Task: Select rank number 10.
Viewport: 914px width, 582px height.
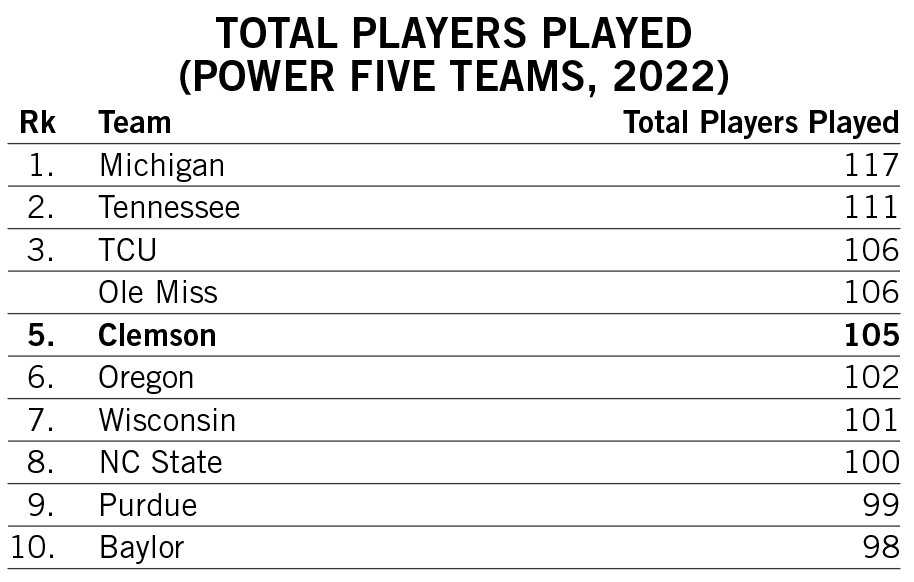Action: pos(33,548)
